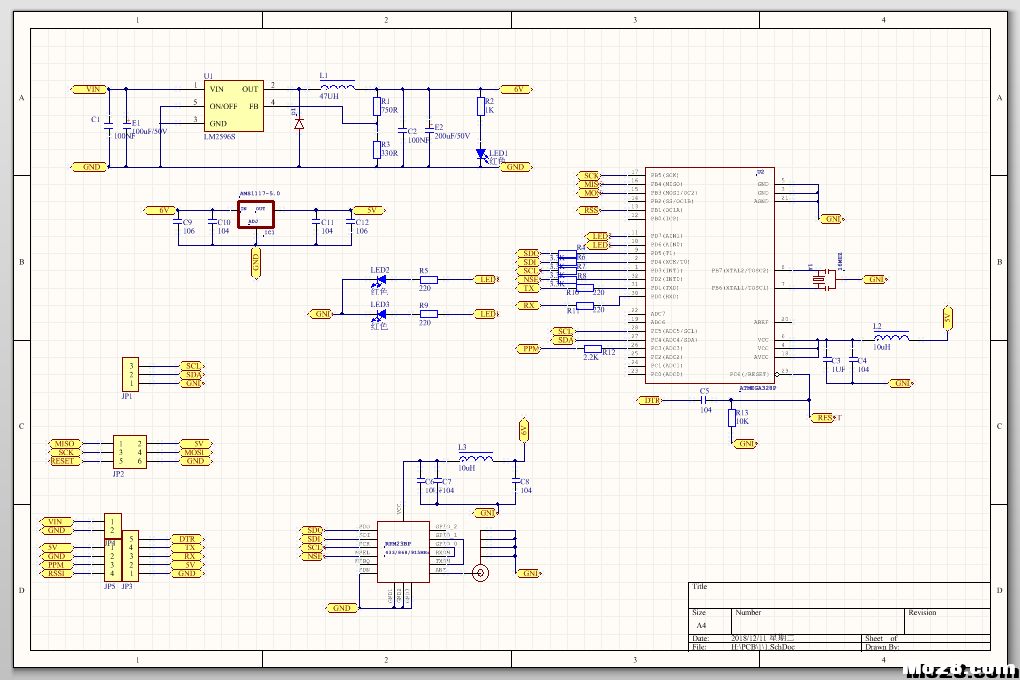Click the DTR port on header JP3

[188, 539]
